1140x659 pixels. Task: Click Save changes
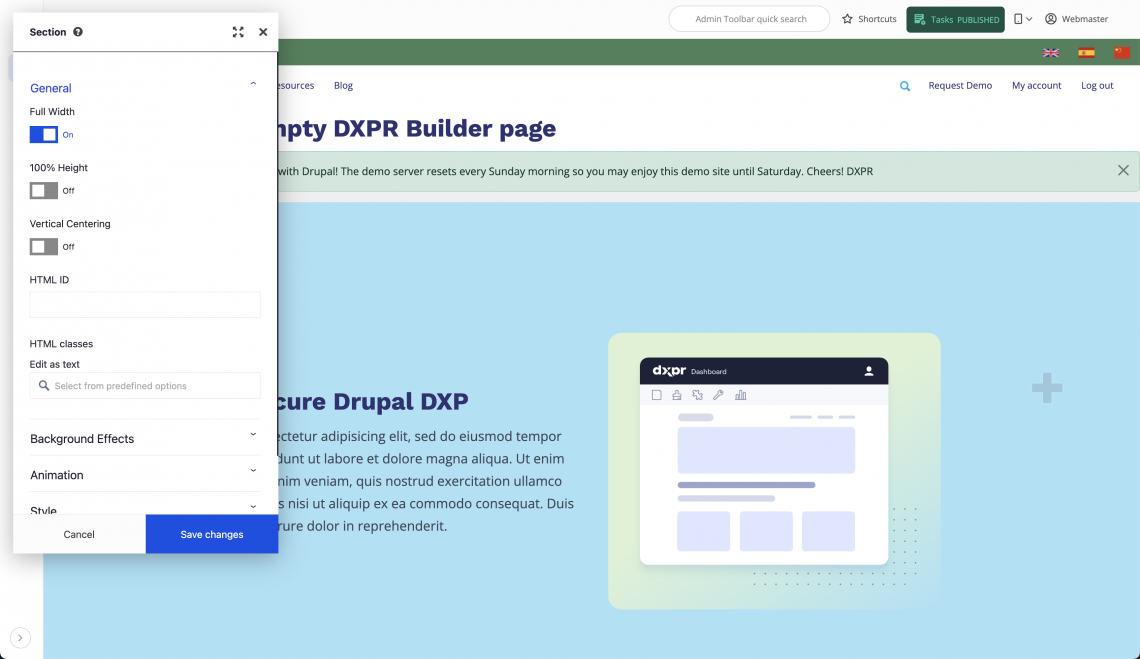coord(212,534)
